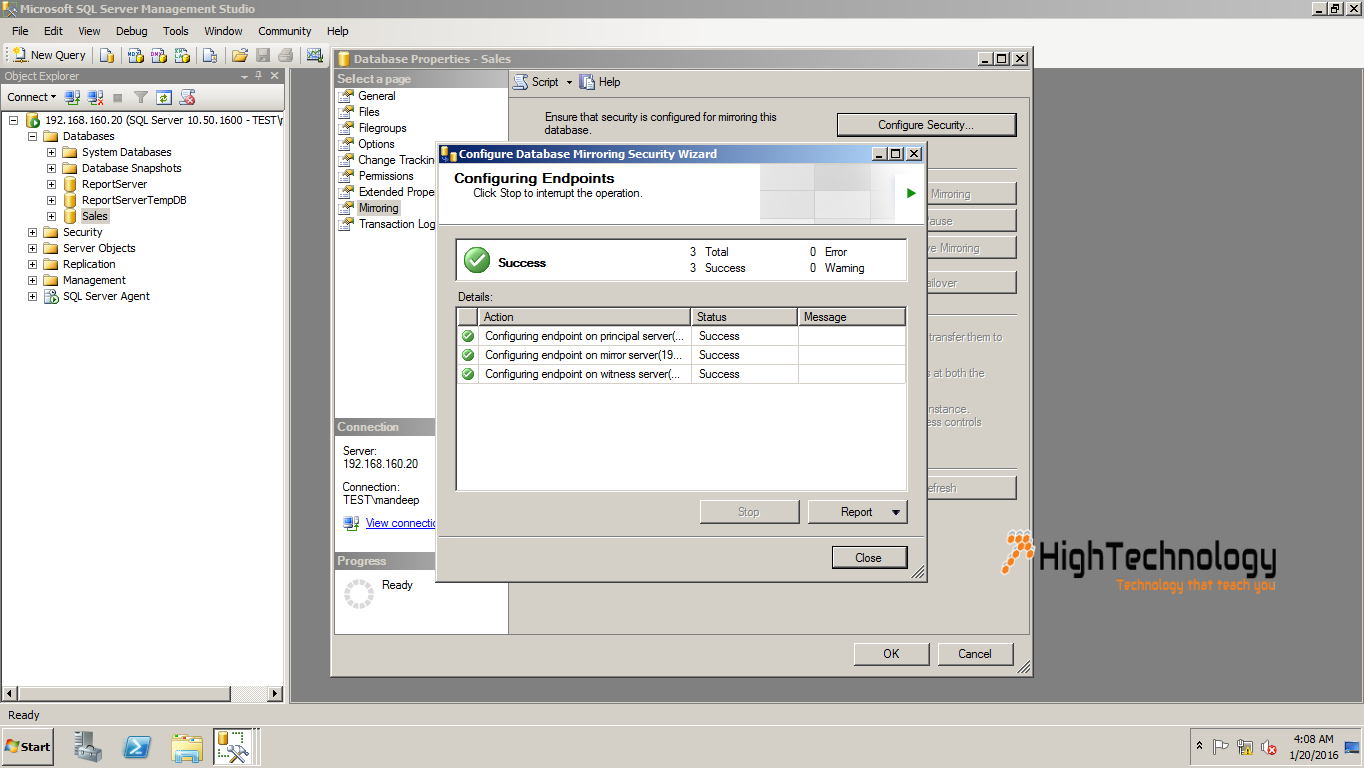Click the Disconnect server icon

point(95,97)
